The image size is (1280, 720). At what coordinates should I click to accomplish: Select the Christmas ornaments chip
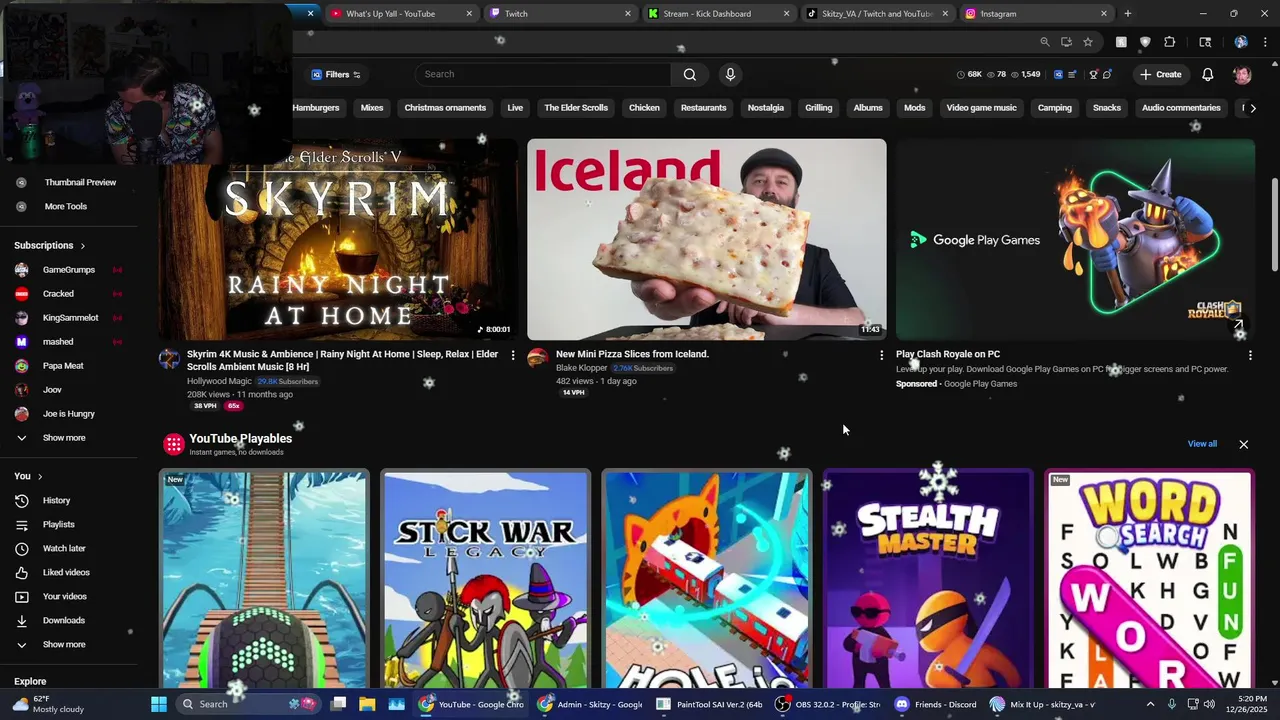pyautogui.click(x=445, y=108)
